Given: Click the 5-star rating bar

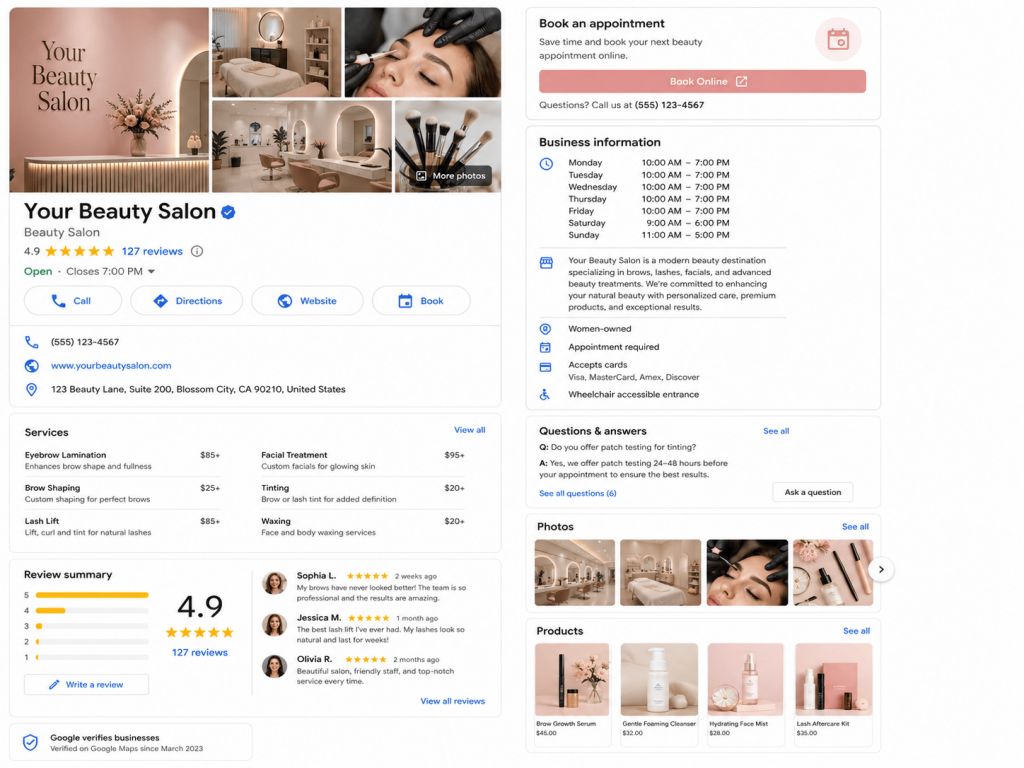Looking at the screenshot, I should pyautogui.click(x=92, y=596).
